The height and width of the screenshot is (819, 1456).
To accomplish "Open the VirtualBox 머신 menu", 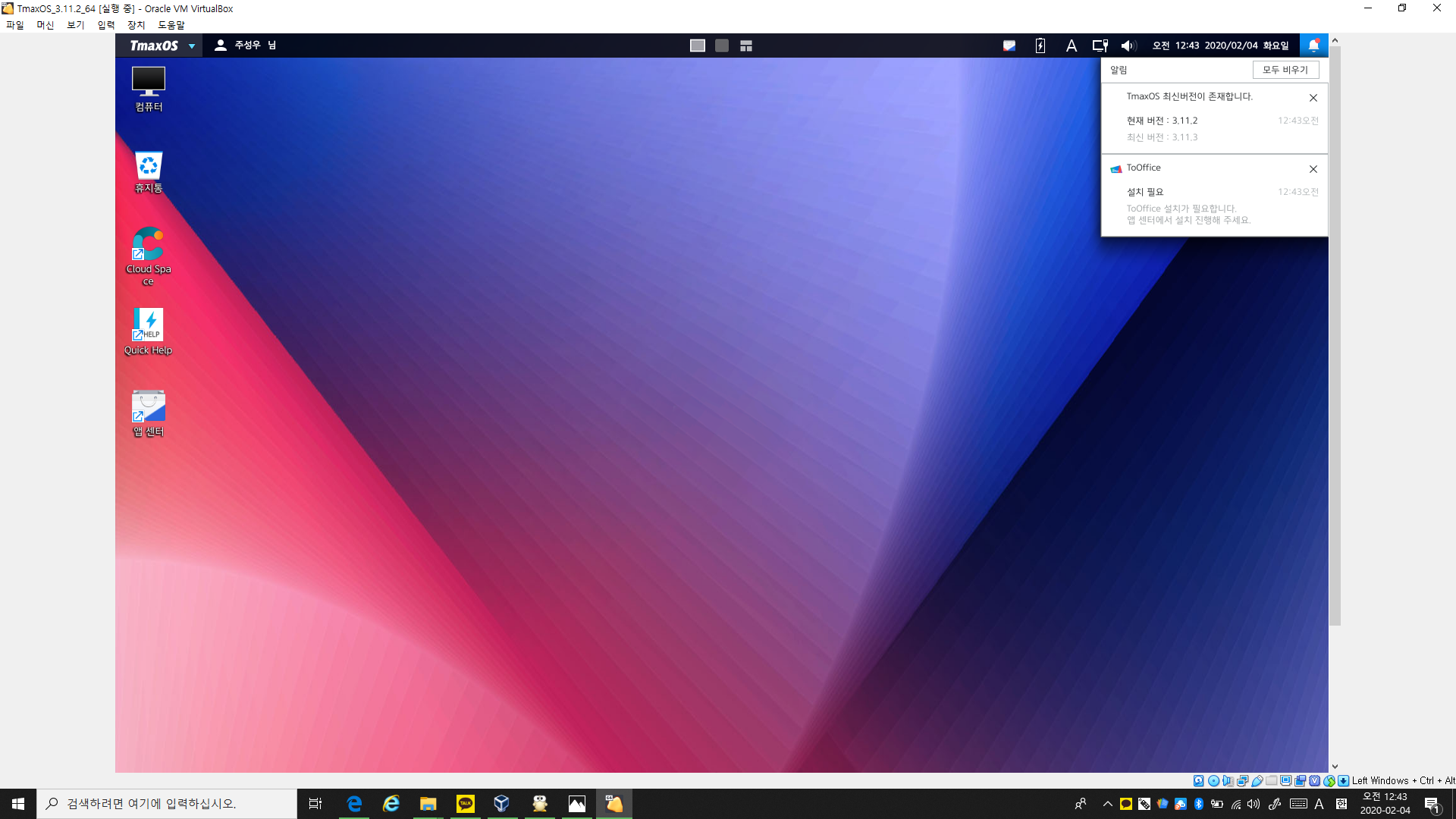I will [x=45, y=25].
